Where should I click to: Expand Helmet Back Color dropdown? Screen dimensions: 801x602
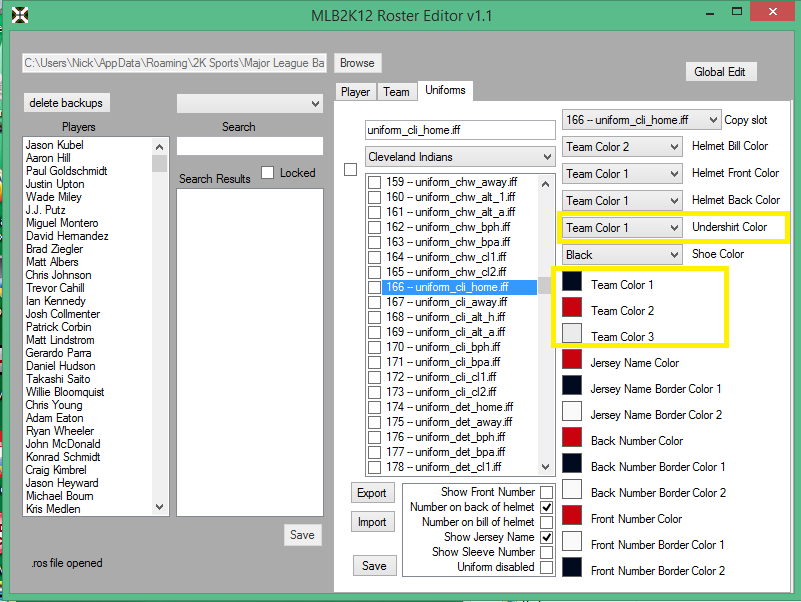[623, 201]
